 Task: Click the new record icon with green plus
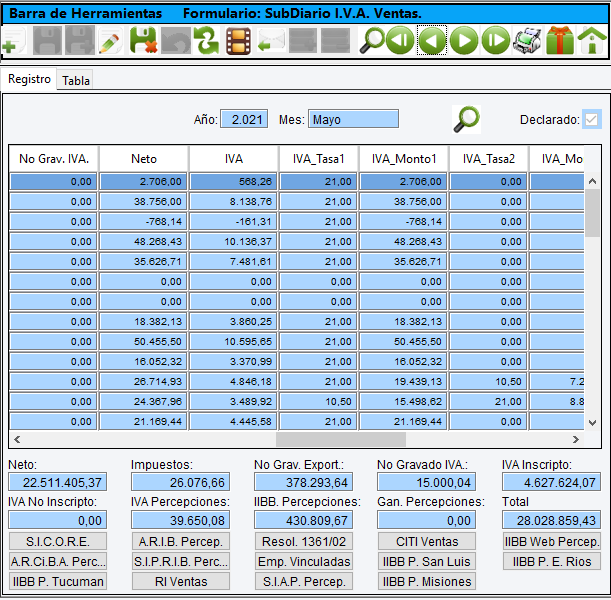click(14, 40)
